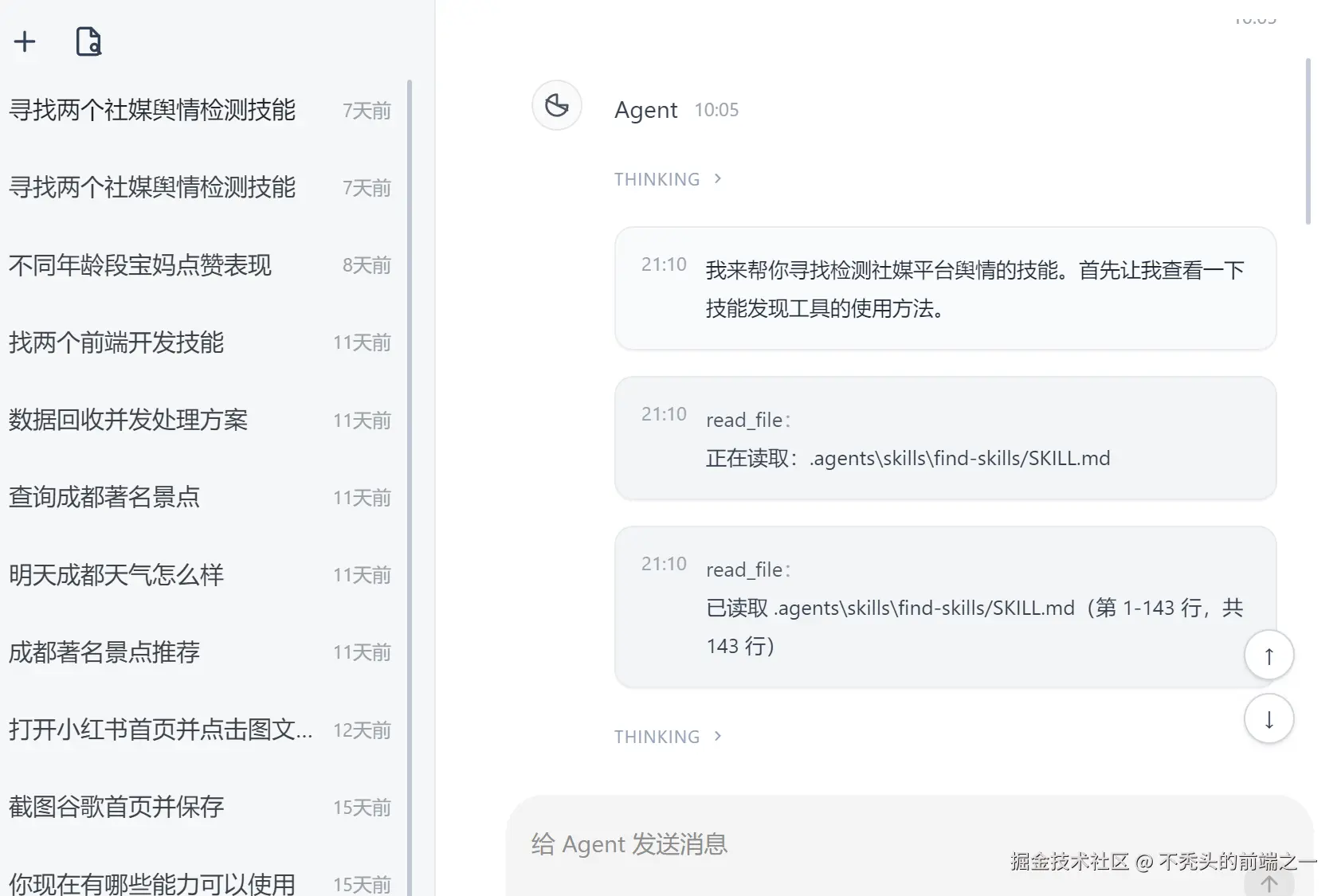Screen dimensions: 1341x896
Task: Click the card 正在读取 find-skills/SKILL.md
Action: [x=945, y=438]
